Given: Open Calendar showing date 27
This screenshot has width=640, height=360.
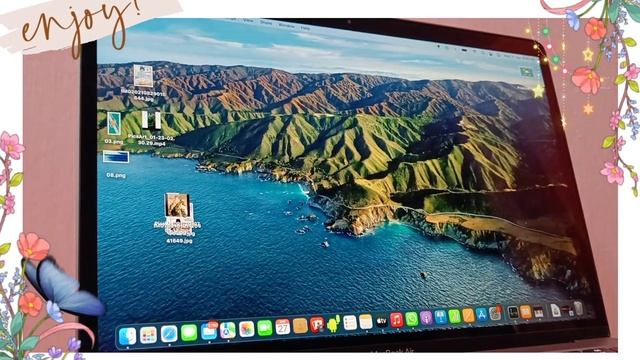Looking at the screenshot, I should click(x=282, y=327).
